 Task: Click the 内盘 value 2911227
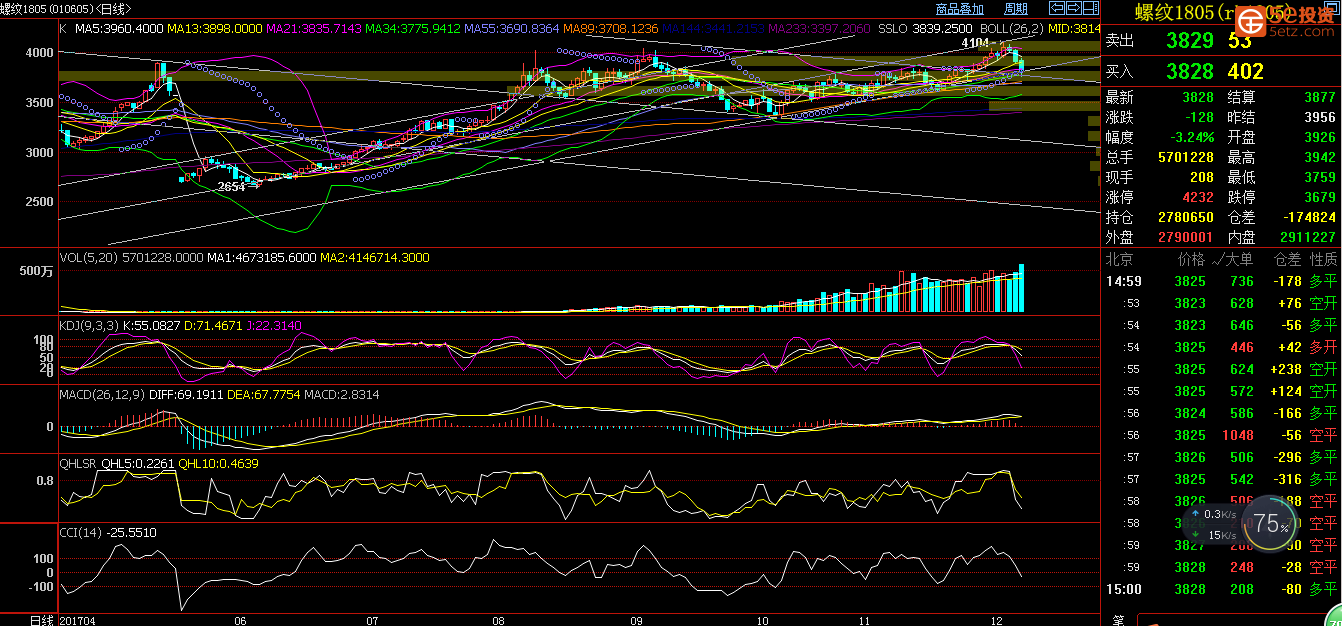tap(1307, 237)
